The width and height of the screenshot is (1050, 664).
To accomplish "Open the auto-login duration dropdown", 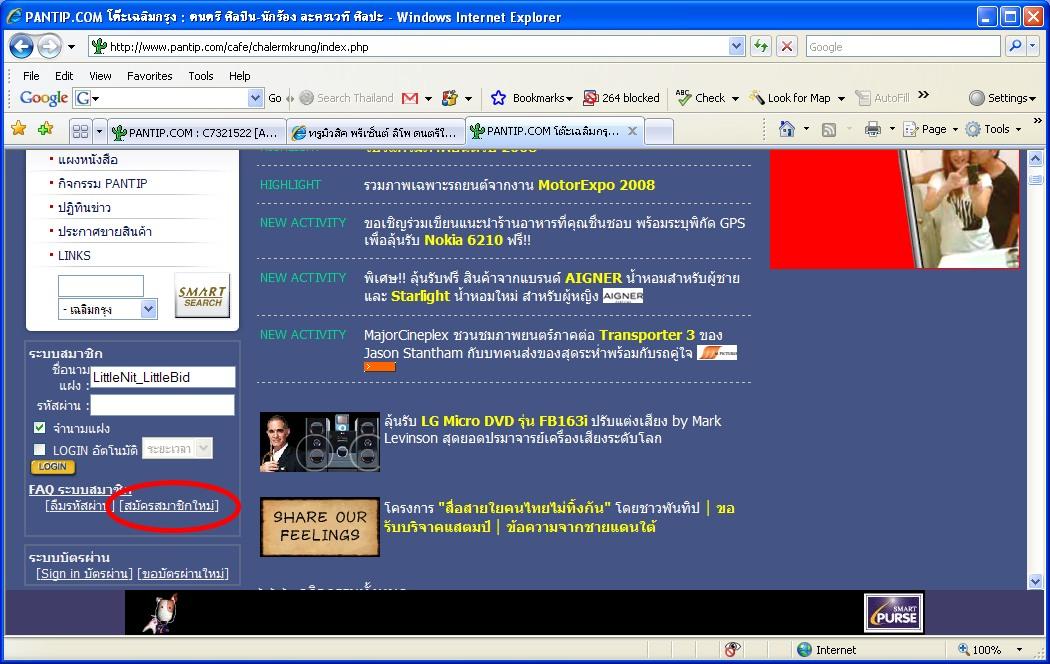I will (x=204, y=448).
